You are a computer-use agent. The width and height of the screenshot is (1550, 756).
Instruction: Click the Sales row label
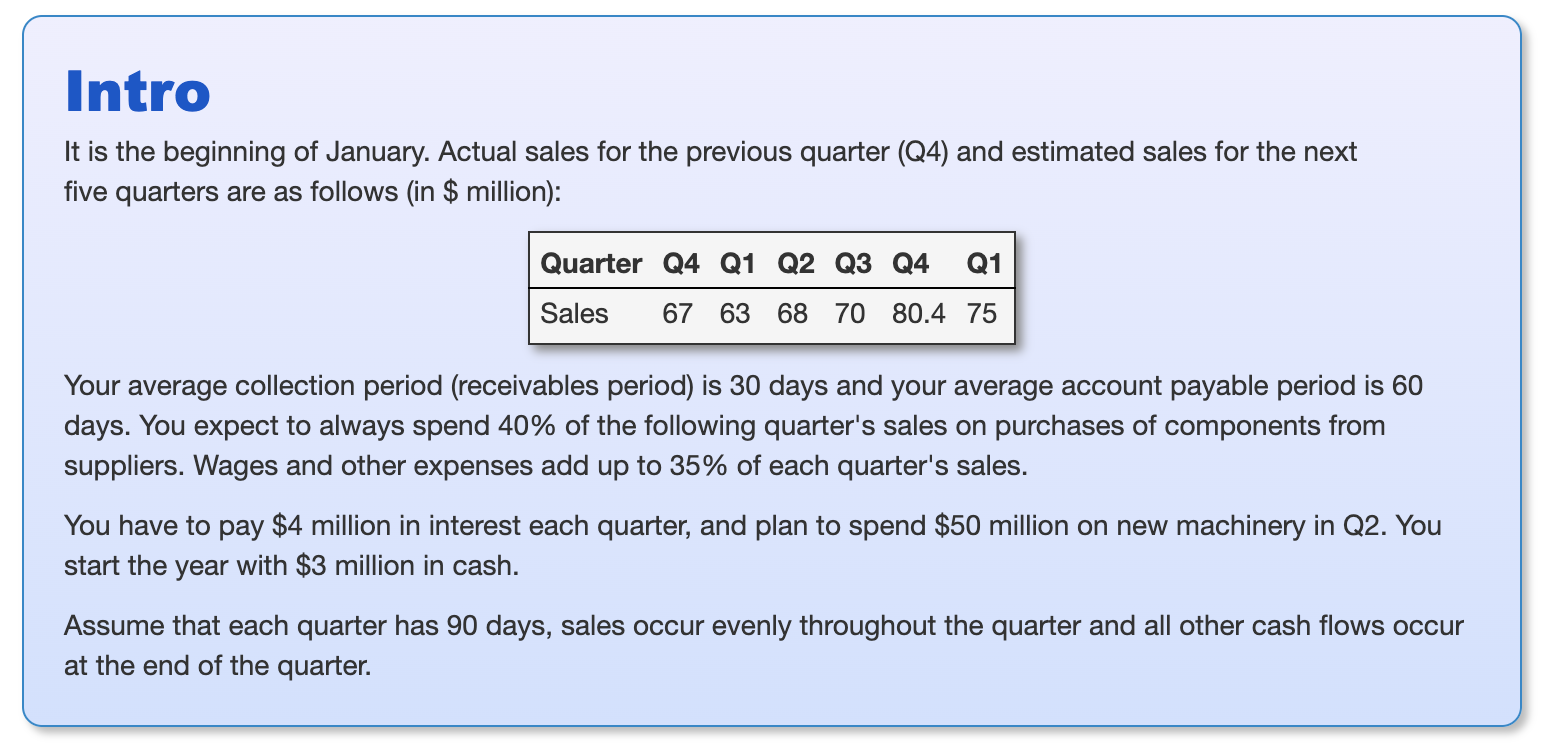574,314
